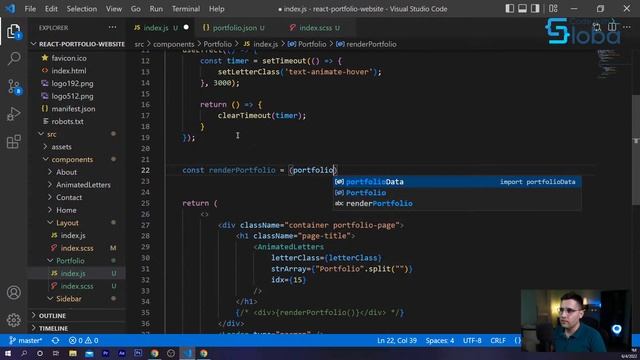Image resolution: width=640 pixels, height=360 pixels.
Task: Switch to the portfolio.json tab
Action: [234, 28]
